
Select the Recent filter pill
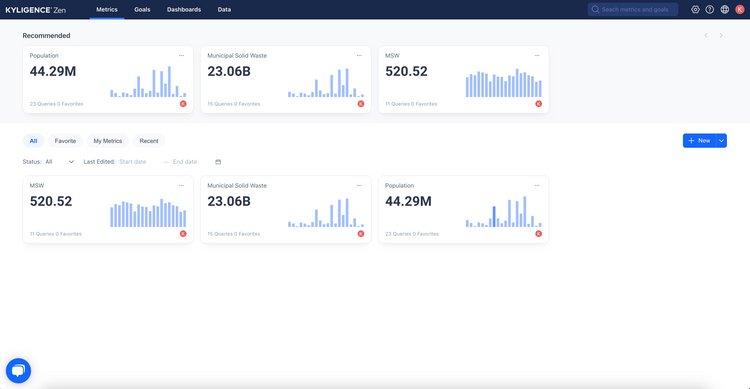pyautogui.click(x=149, y=141)
